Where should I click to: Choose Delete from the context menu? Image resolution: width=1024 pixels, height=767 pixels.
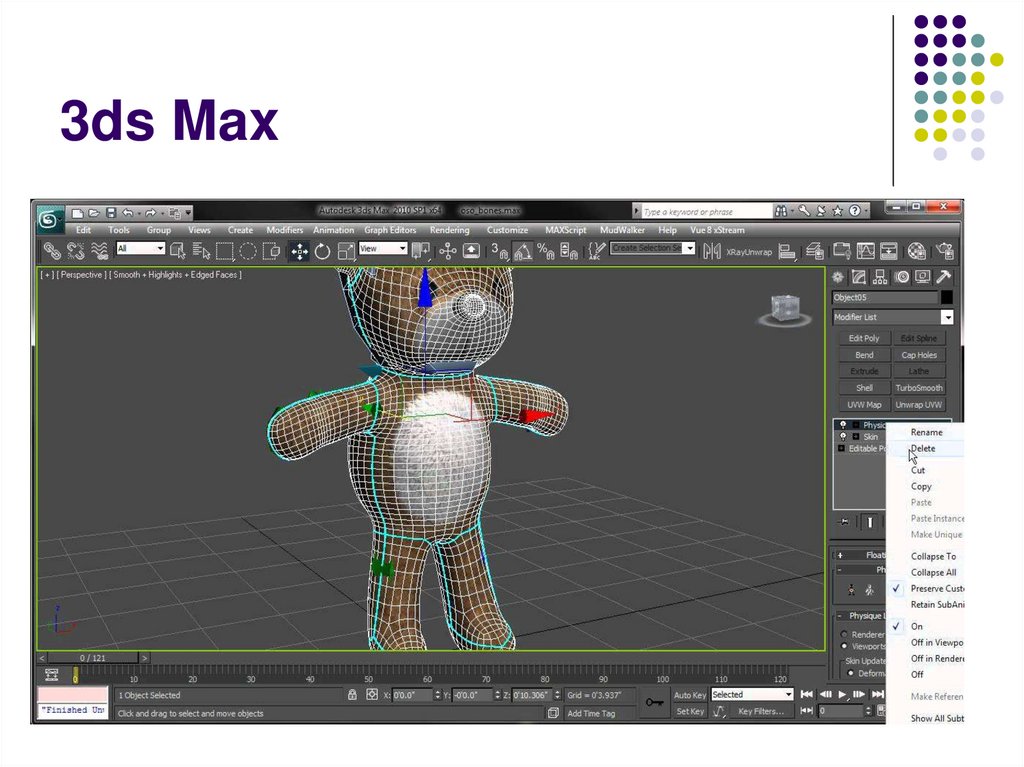pos(923,449)
